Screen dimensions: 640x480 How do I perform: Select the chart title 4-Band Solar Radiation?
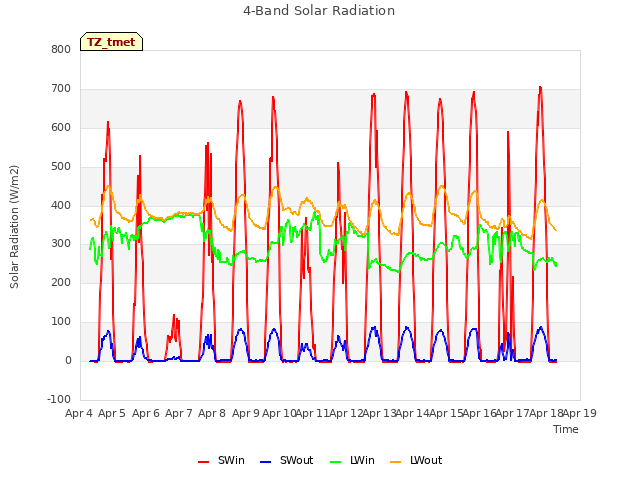pyautogui.click(x=319, y=11)
